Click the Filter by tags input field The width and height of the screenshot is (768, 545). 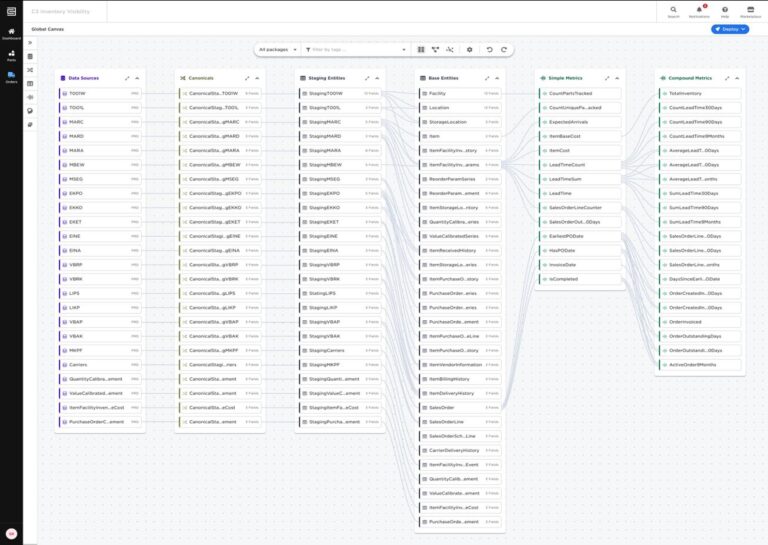tap(355, 49)
